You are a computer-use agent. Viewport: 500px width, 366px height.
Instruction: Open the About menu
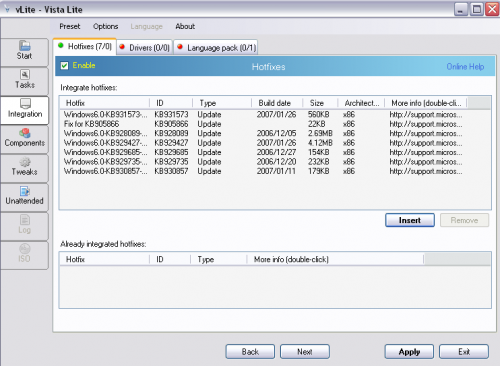185,26
